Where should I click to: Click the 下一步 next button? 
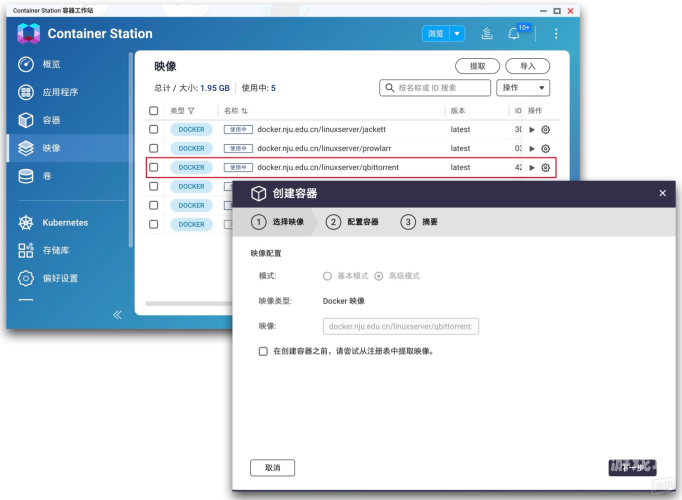[x=632, y=468]
